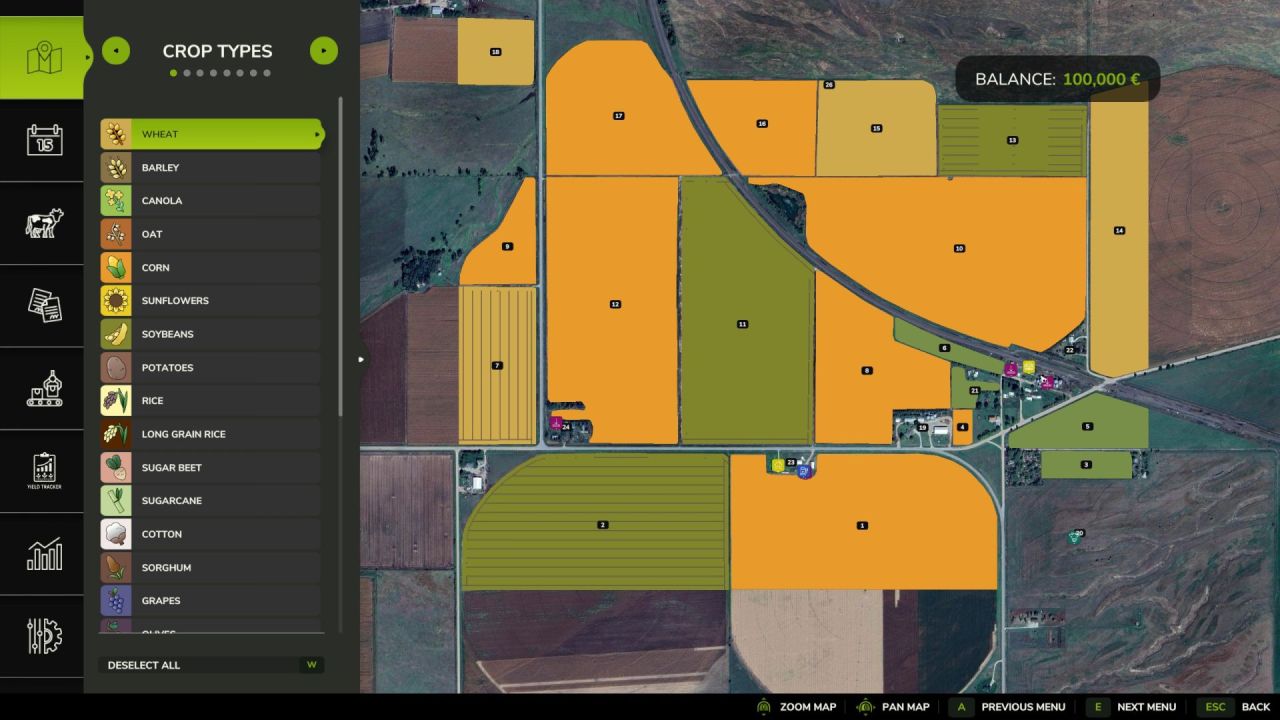The height and width of the screenshot is (720, 1280).
Task: Switch to next map overlay with right arrow
Action: pyautogui.click(x=324, y=50)
